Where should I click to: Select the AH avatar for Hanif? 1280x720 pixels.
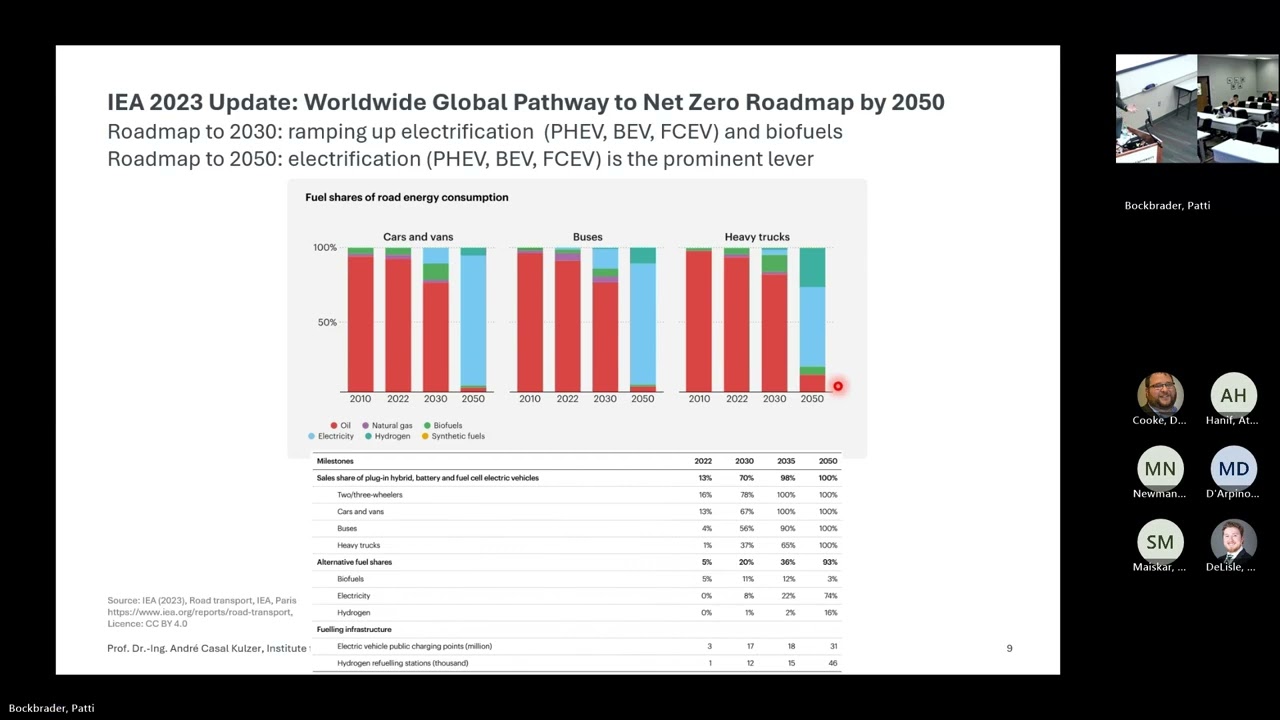[x=1233, y=395]
